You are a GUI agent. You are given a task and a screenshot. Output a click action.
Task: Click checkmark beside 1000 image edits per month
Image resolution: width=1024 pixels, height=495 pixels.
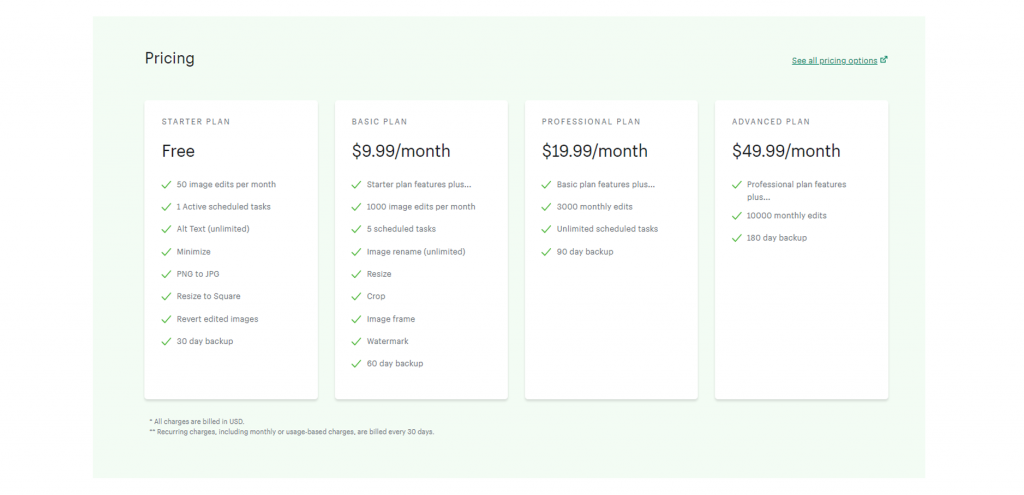click(x=356, y=207)
